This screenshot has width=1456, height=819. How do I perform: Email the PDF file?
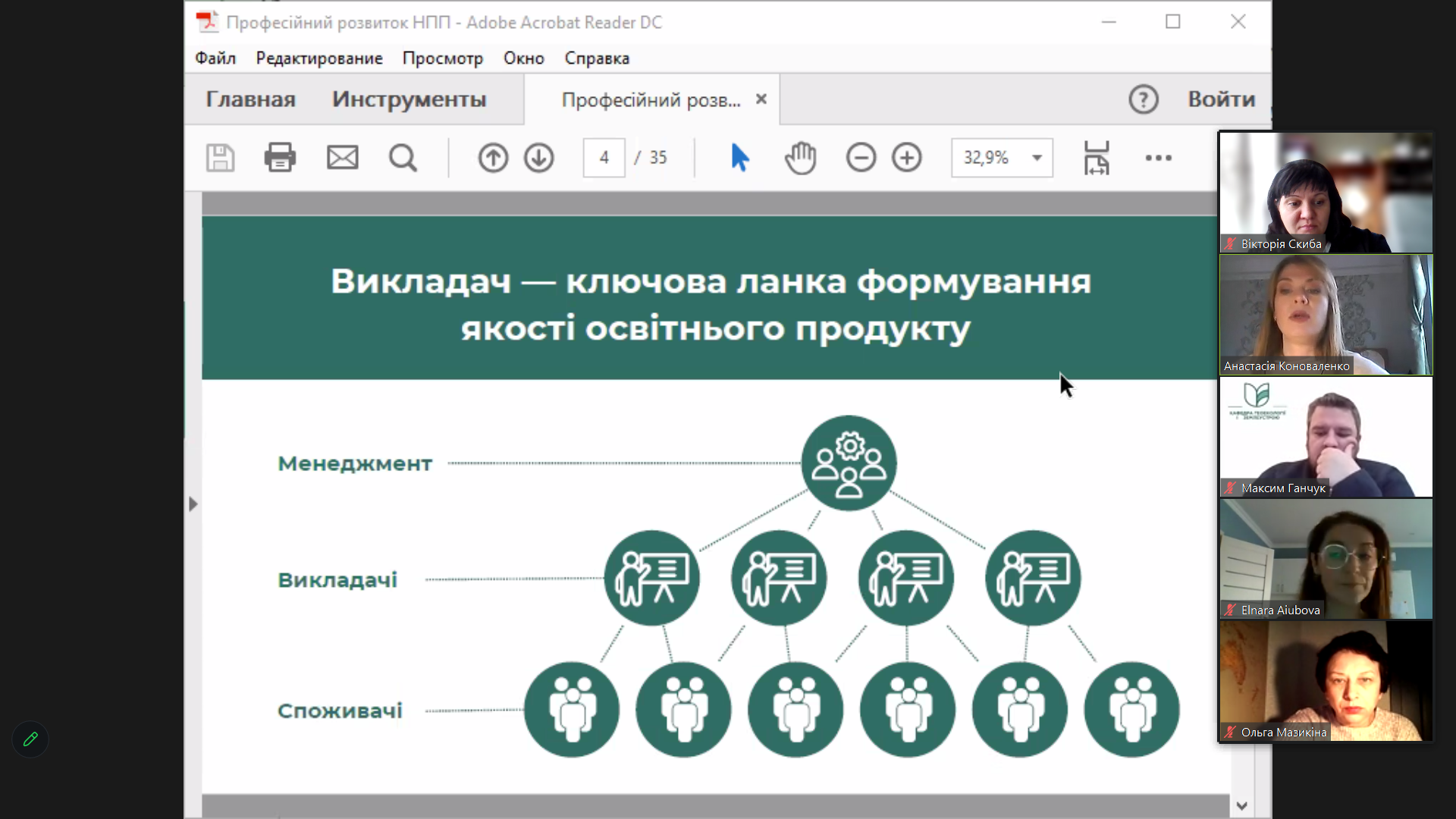pos(342,158)
